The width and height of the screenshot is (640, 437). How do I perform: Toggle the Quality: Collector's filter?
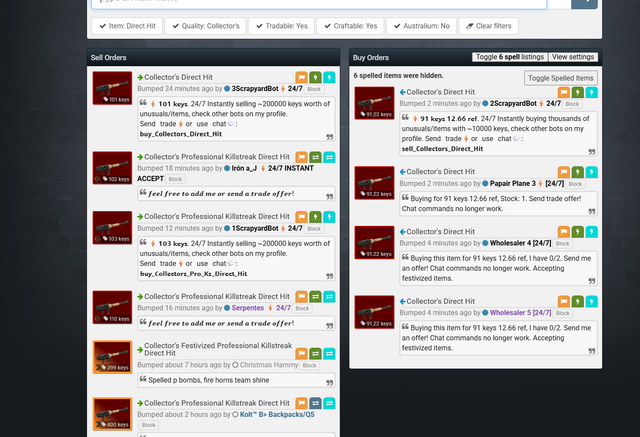[x=205, y=26]
